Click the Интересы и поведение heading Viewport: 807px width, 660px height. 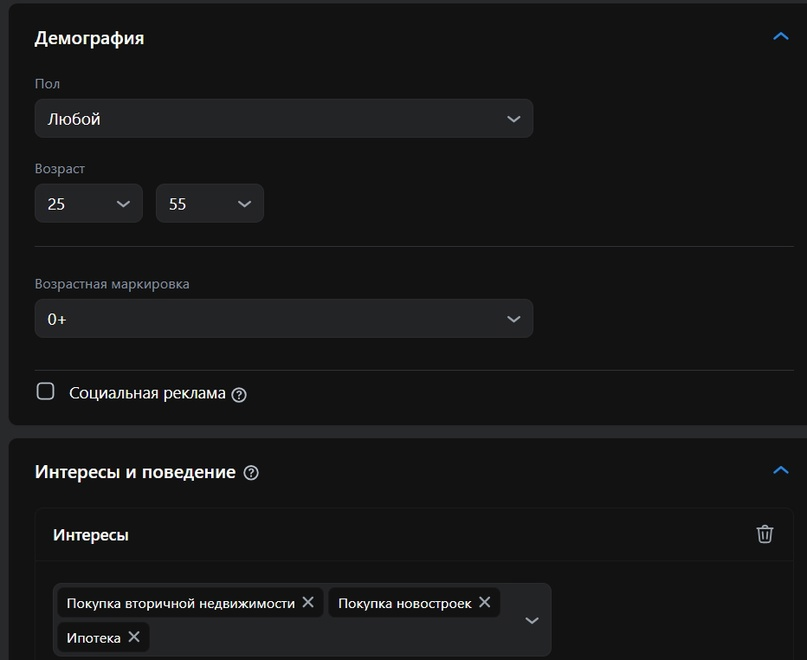click(135, 472)
